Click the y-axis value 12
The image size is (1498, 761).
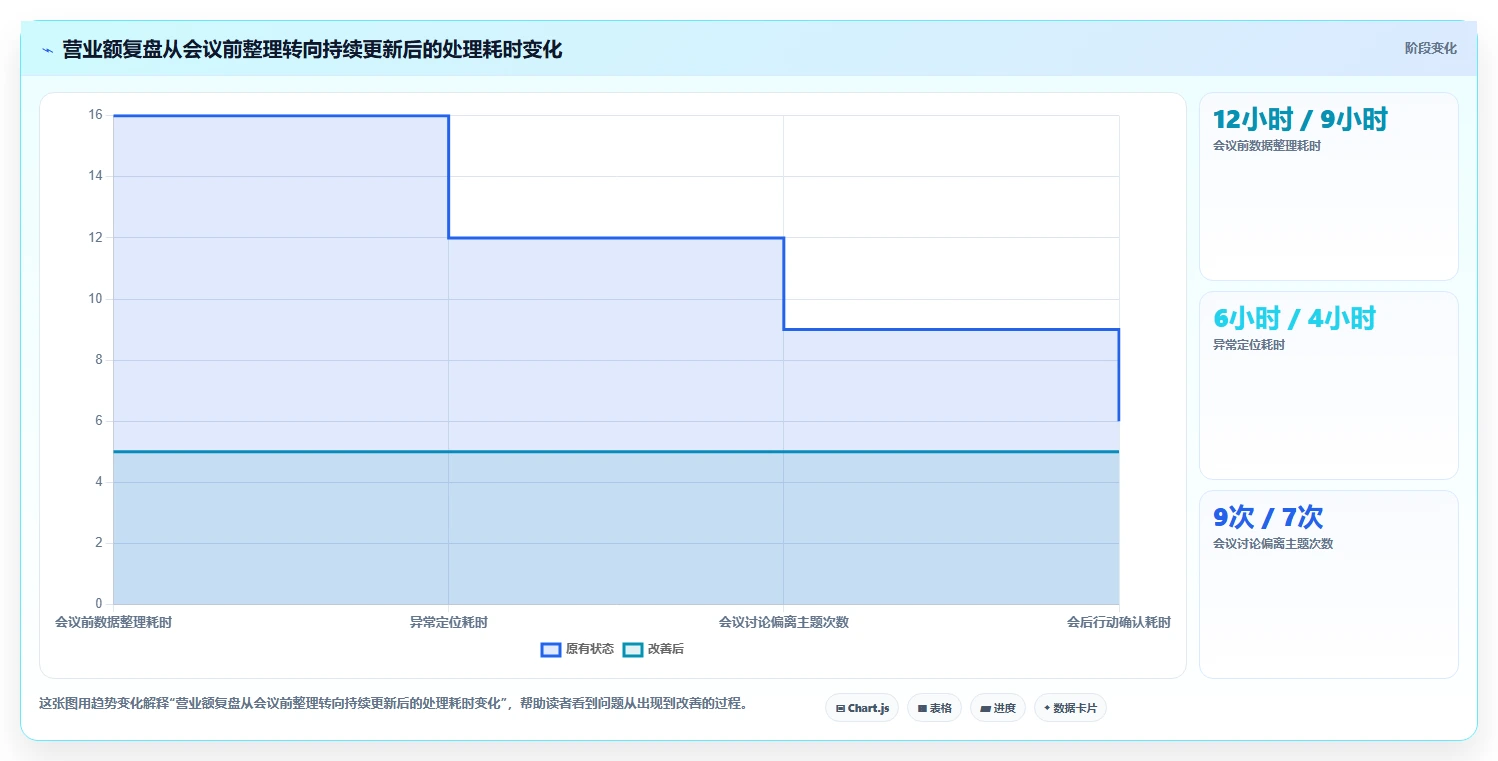click(x=95, y=237)
